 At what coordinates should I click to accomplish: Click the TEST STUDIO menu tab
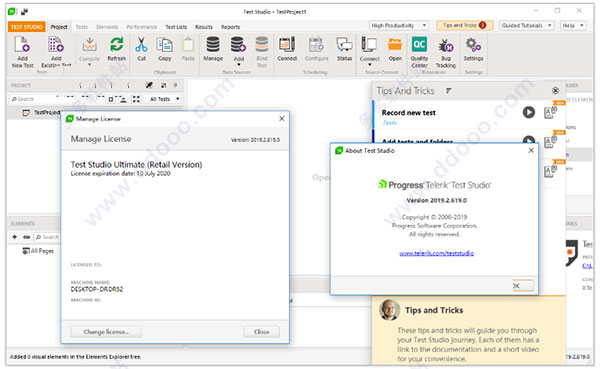[26, 27]
